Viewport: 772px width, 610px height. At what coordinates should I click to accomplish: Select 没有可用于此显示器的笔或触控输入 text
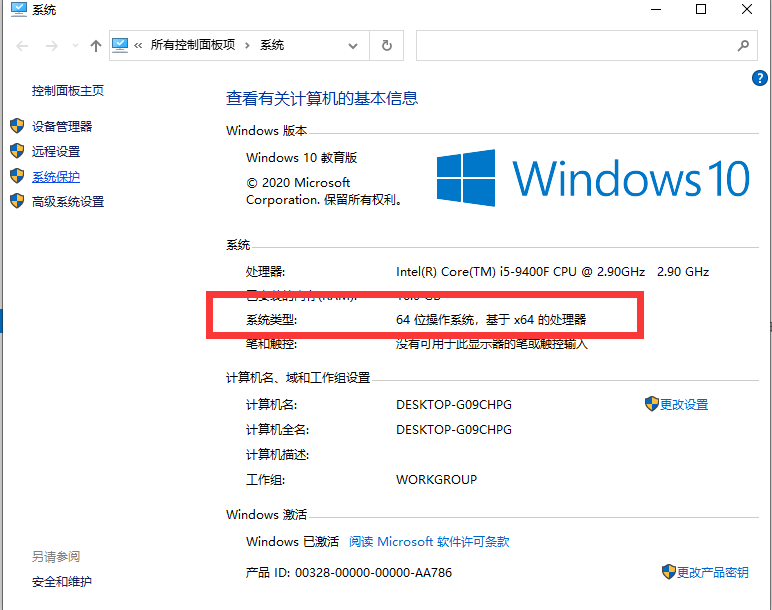[x=492, y=344]
